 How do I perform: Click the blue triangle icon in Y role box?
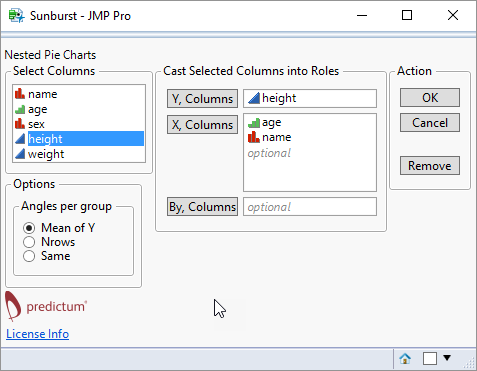tap(254, 98)
